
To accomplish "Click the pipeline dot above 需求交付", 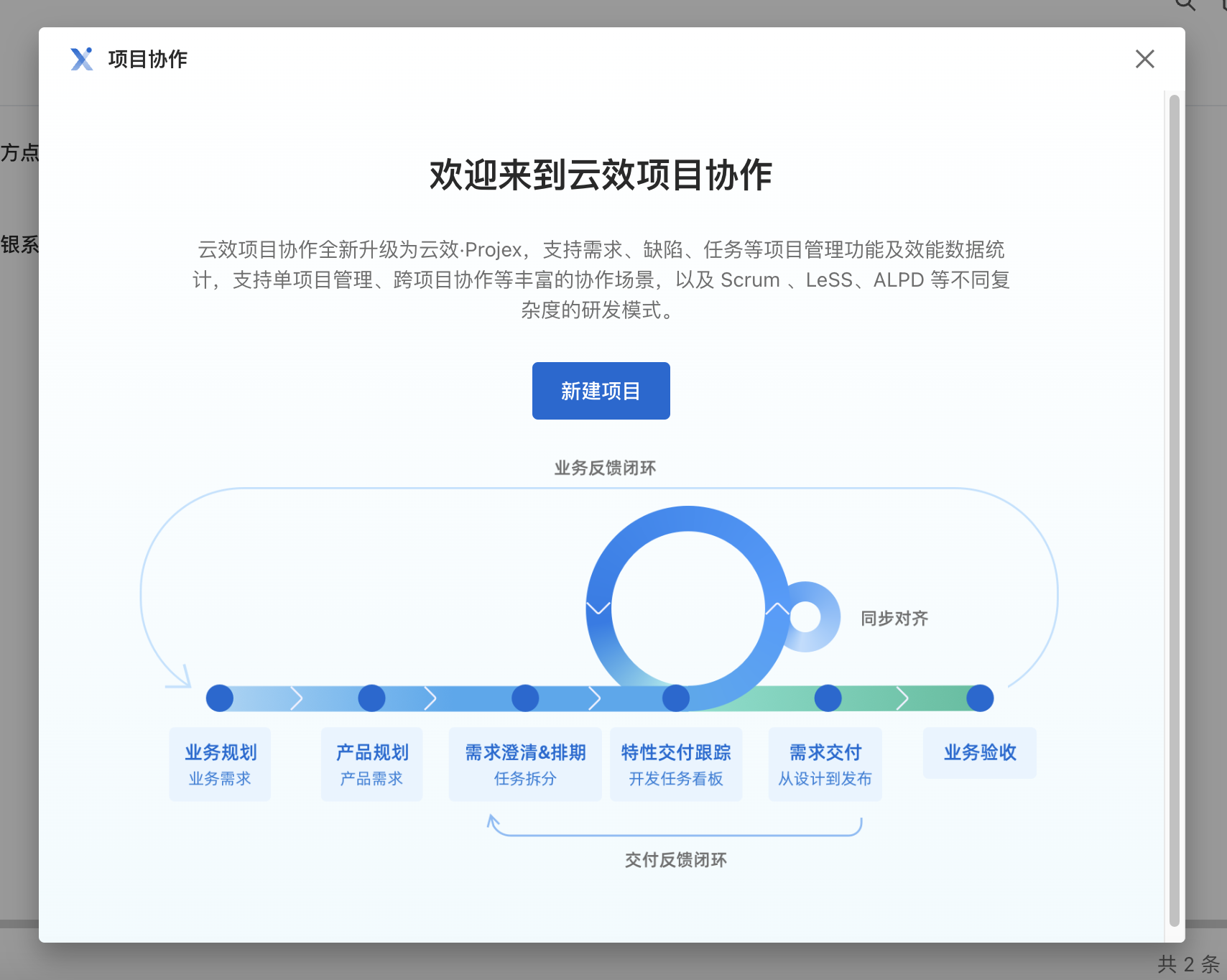I will 828,698.
